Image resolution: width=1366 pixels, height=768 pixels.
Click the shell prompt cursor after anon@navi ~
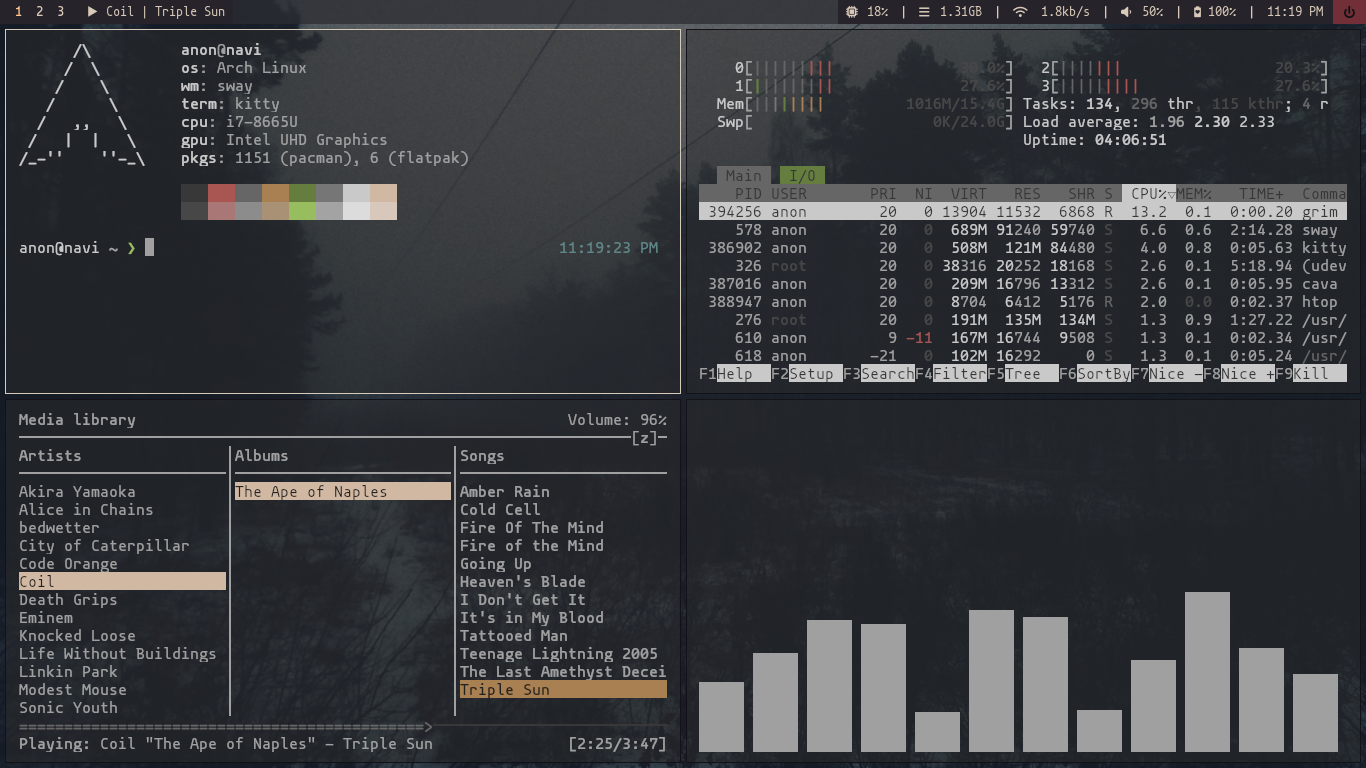150,247
